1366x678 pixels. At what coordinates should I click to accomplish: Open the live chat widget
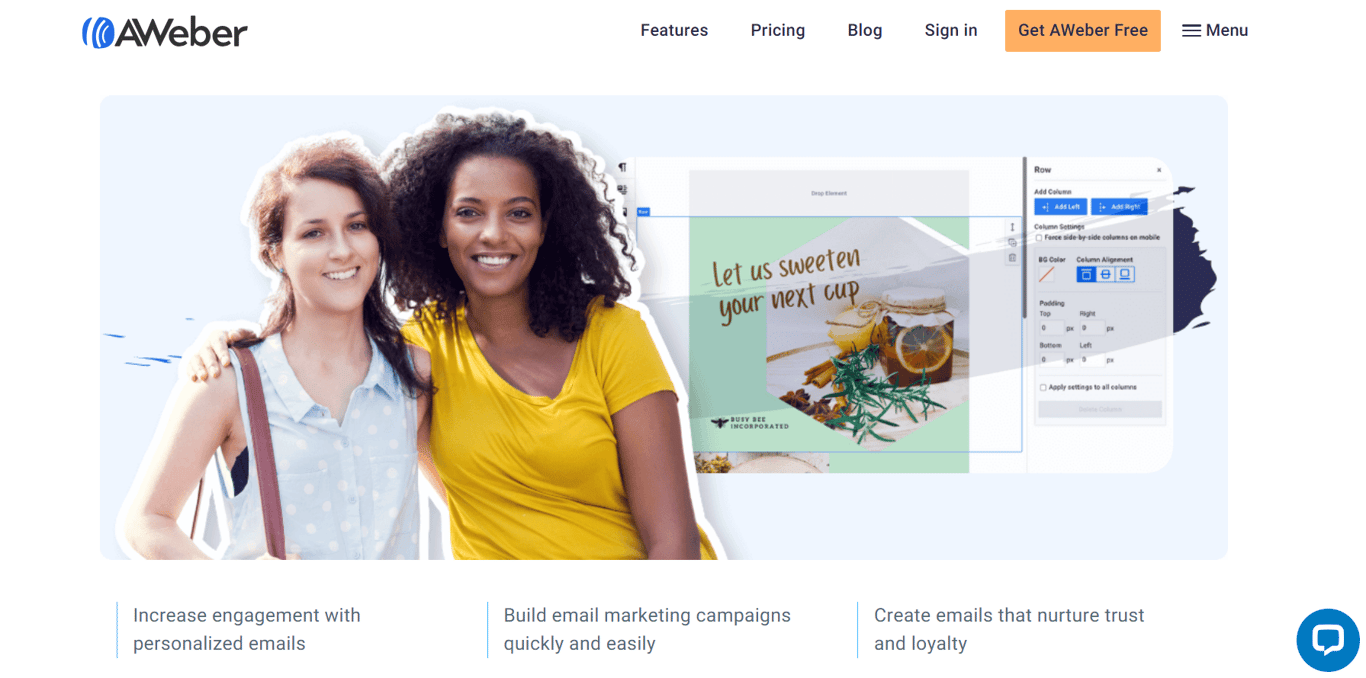point(1327,640)
